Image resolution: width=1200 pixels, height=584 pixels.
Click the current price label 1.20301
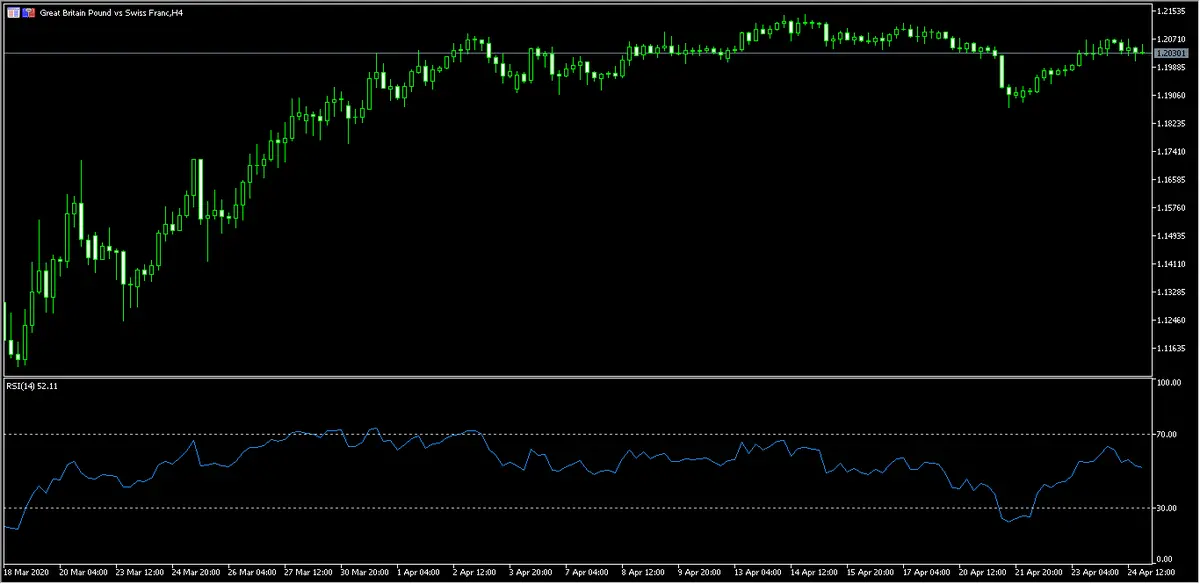[1170, 53]
